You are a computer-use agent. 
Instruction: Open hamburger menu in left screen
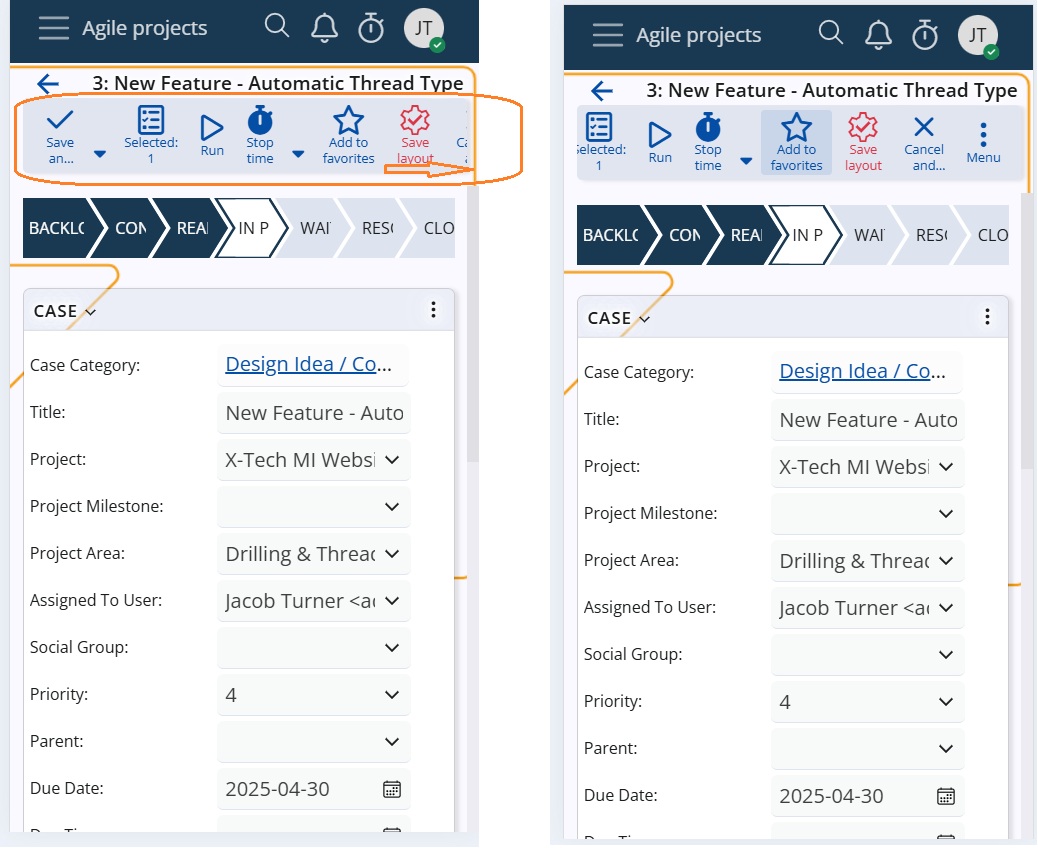(x=54, y=28)
